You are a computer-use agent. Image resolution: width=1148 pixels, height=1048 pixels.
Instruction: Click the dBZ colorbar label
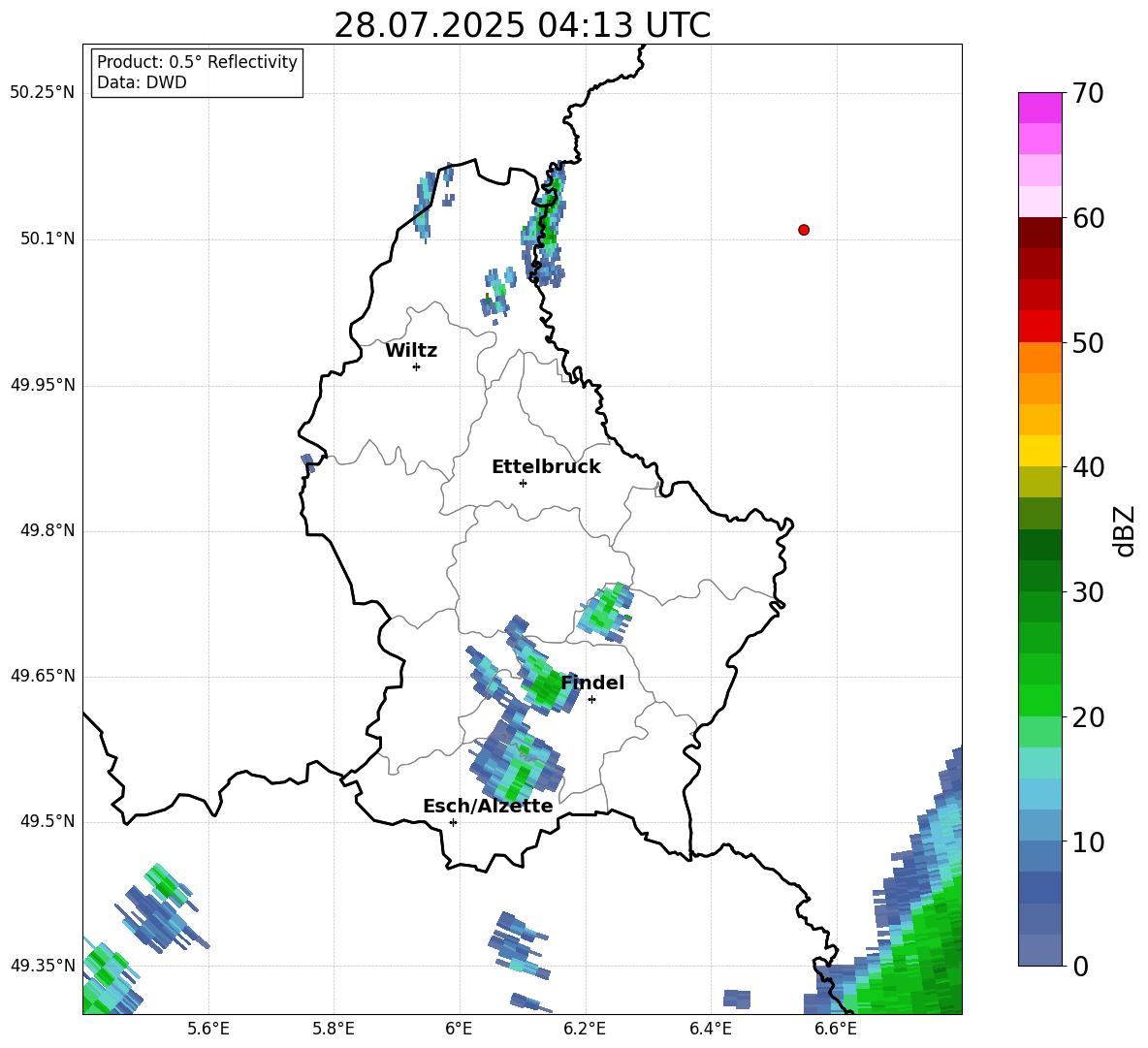[1124, 530]
